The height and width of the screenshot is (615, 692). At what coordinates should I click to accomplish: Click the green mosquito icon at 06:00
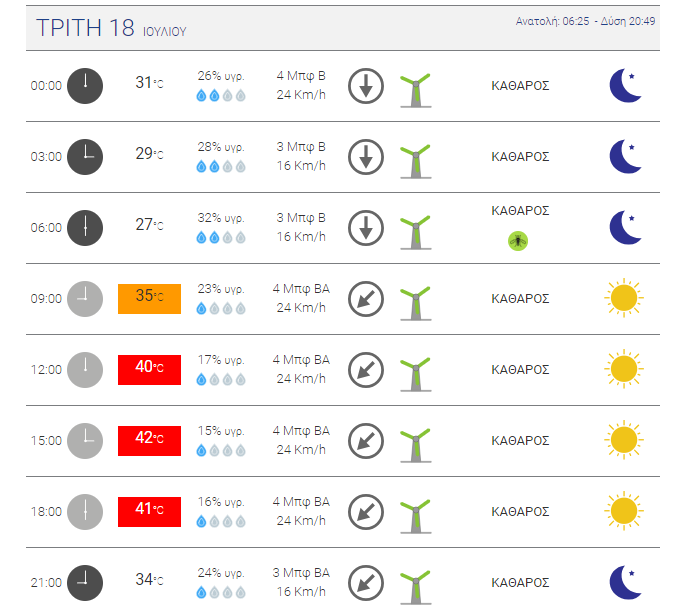point(519,240)
